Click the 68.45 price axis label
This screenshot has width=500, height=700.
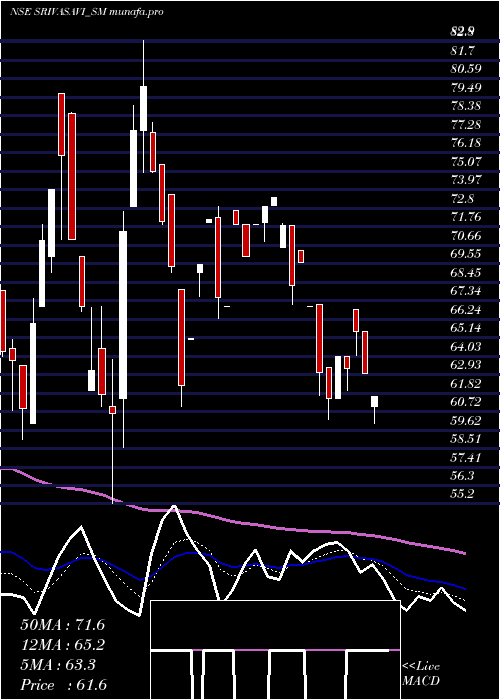466,272
